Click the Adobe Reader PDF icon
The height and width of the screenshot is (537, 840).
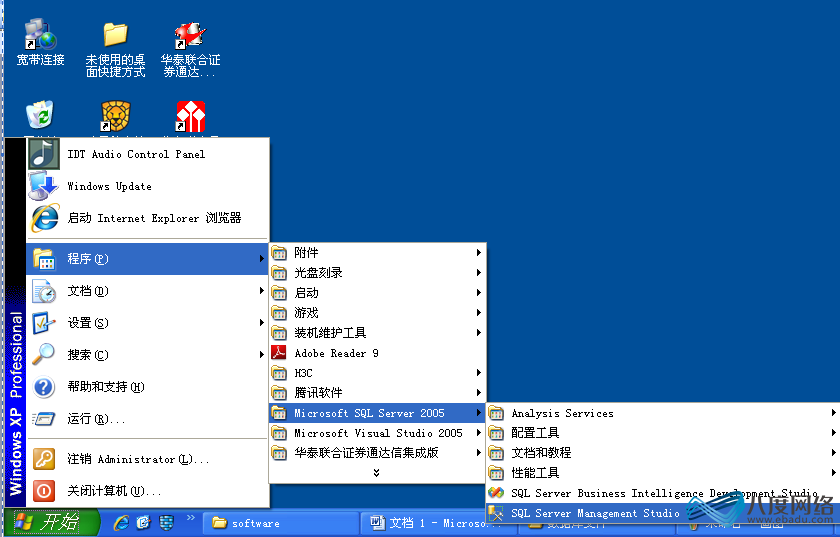tap(279, 353)
